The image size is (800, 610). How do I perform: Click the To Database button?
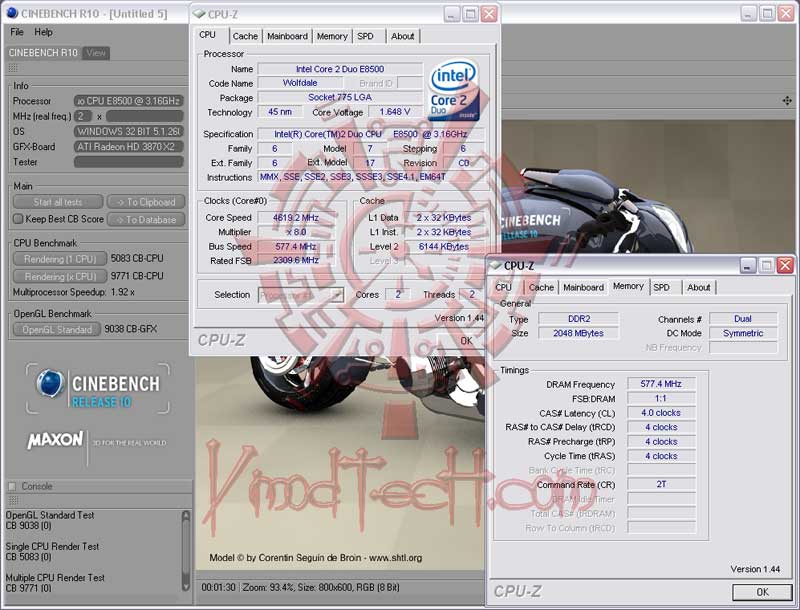tap(146, 220)
